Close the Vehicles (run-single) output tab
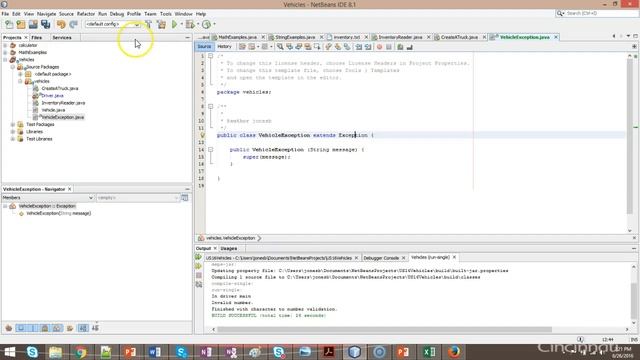This screenshot has width=640, height=360. click(454, 258)
